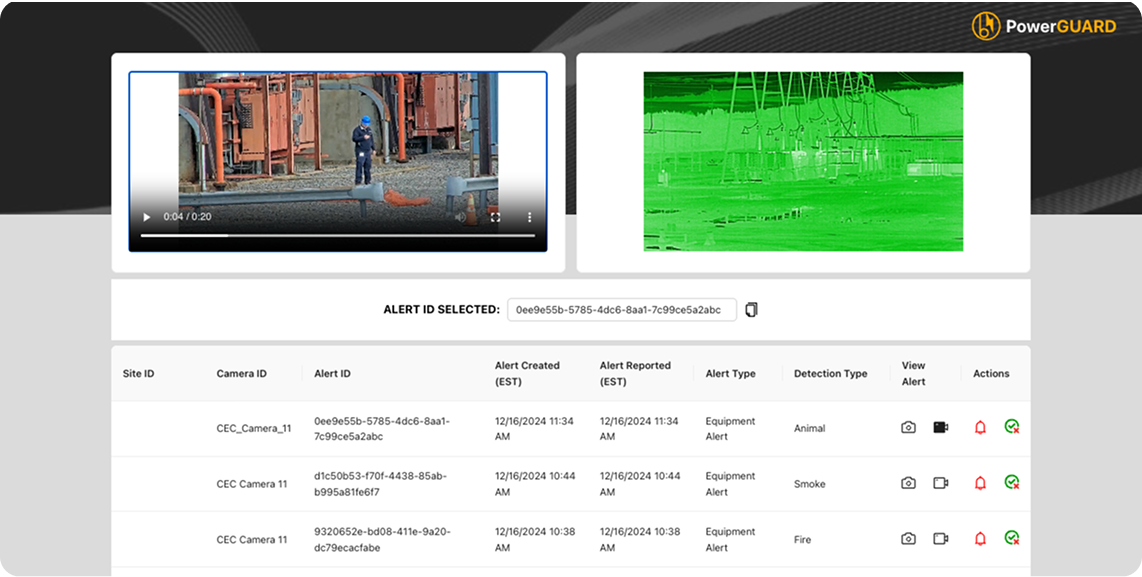This screenshot has width=1142, height=577.
Task: Click the alarm bell for Smoke alert
Action: click(x=980, y=483)
